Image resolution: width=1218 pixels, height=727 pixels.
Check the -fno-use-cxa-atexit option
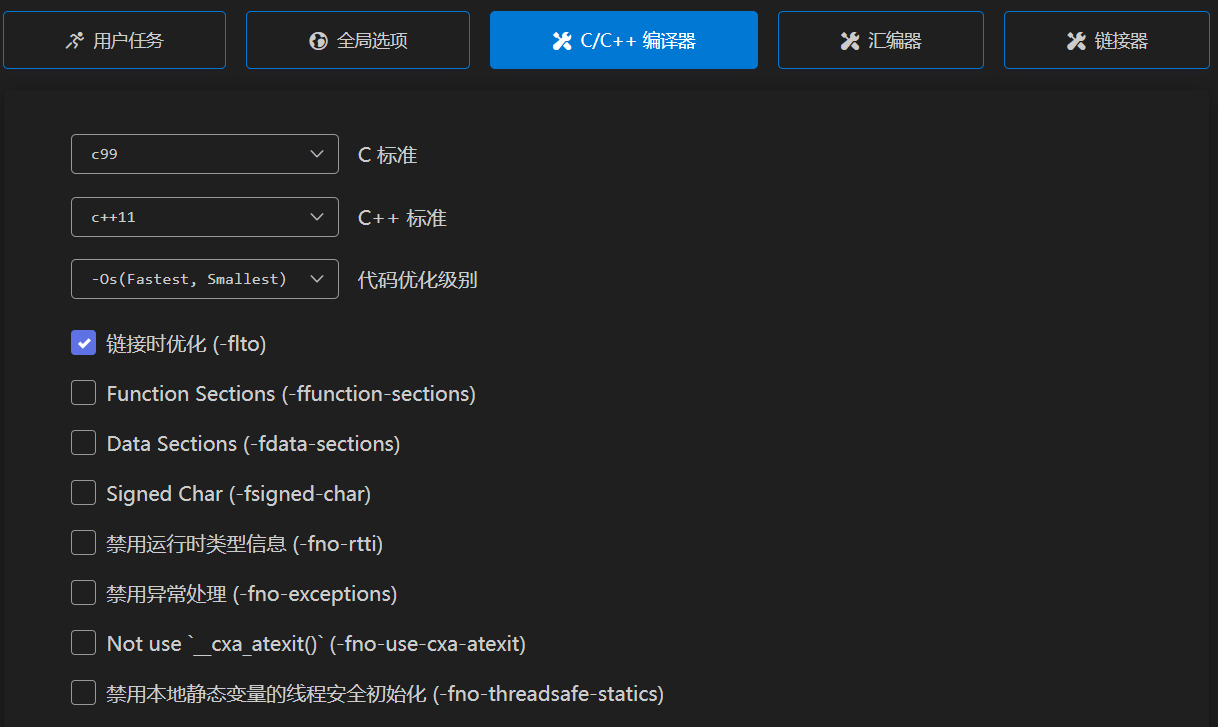coord(84,643)
